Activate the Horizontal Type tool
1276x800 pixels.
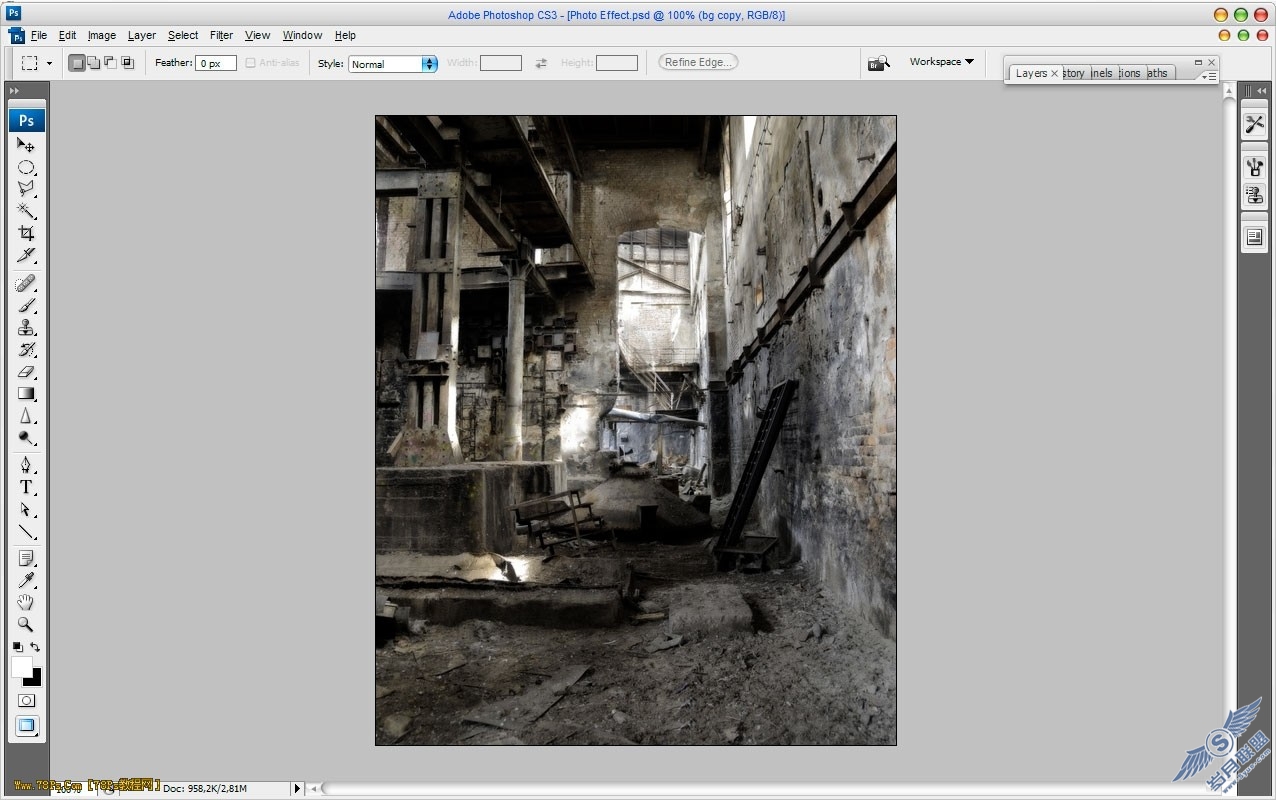pos(26,487)
